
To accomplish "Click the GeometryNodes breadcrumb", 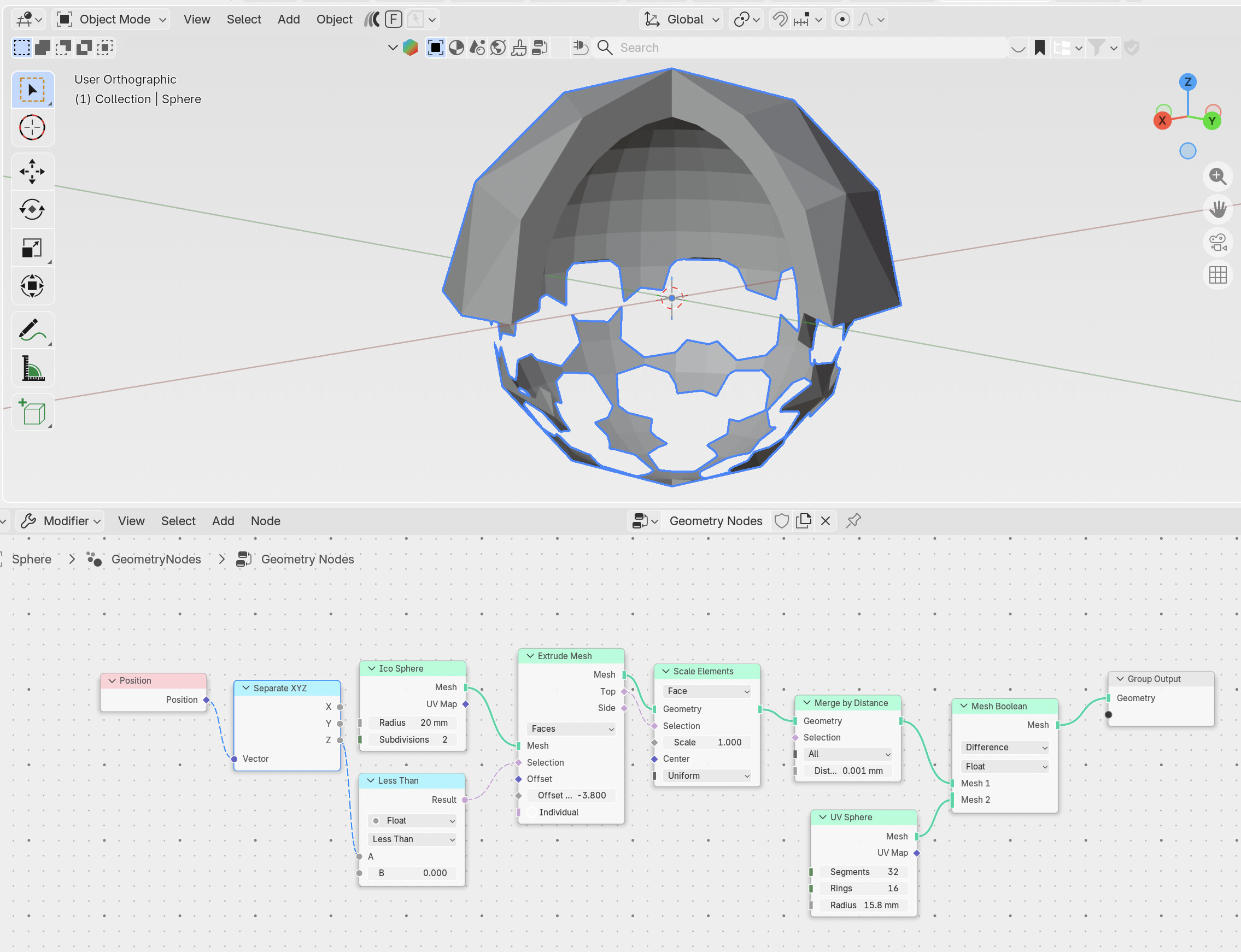I will [x=156, y=559].
